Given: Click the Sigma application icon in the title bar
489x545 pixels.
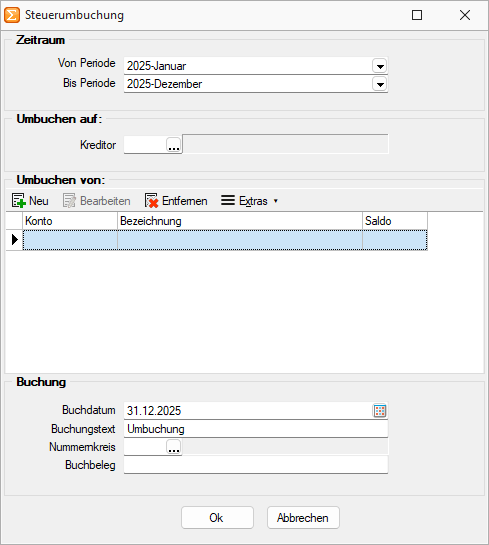Looking at the screenshot, I should 12,15.
